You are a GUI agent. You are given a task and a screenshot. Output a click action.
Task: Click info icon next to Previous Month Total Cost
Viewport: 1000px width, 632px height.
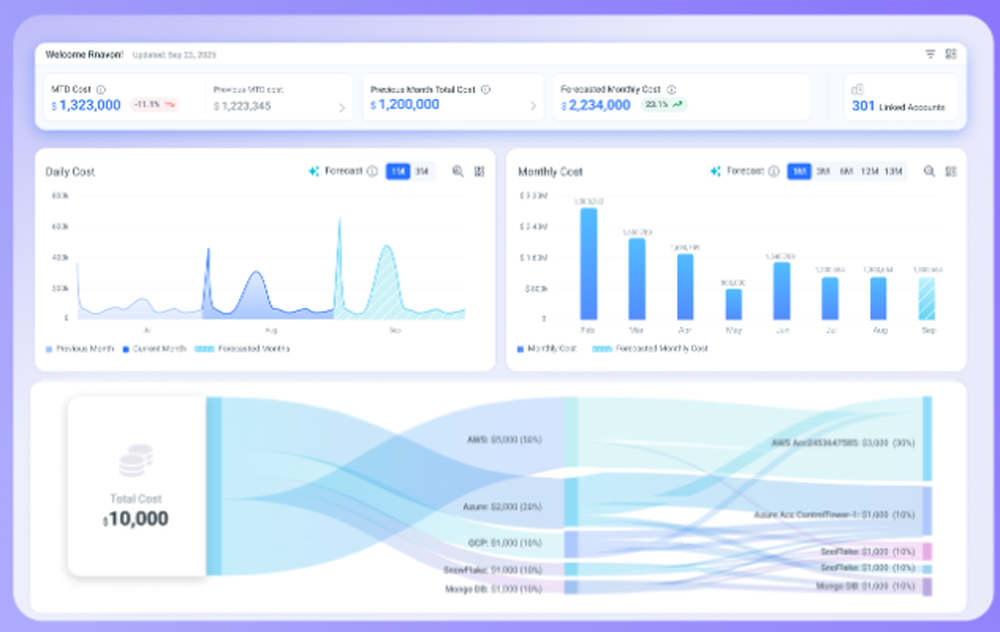click(486, 90)
